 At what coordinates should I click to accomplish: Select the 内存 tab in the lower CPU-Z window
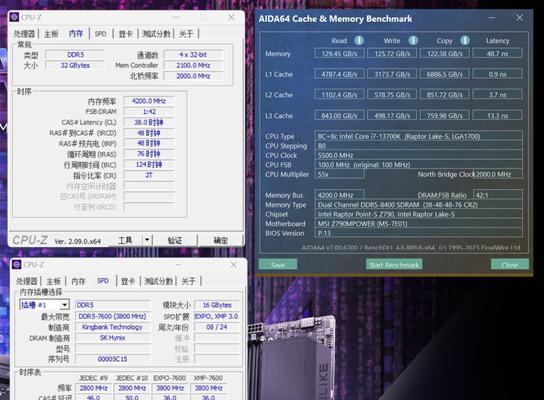coord(78,281)
